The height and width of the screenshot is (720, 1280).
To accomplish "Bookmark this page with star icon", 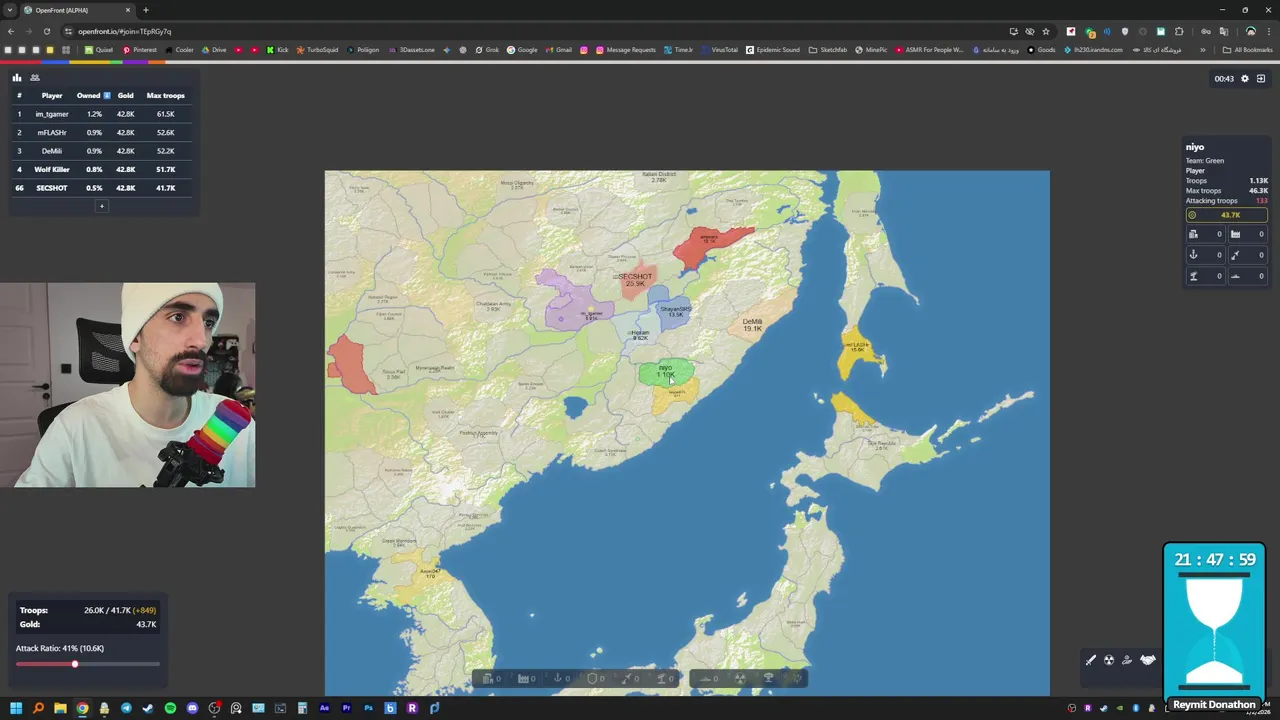I will [x=1046, y=31].
